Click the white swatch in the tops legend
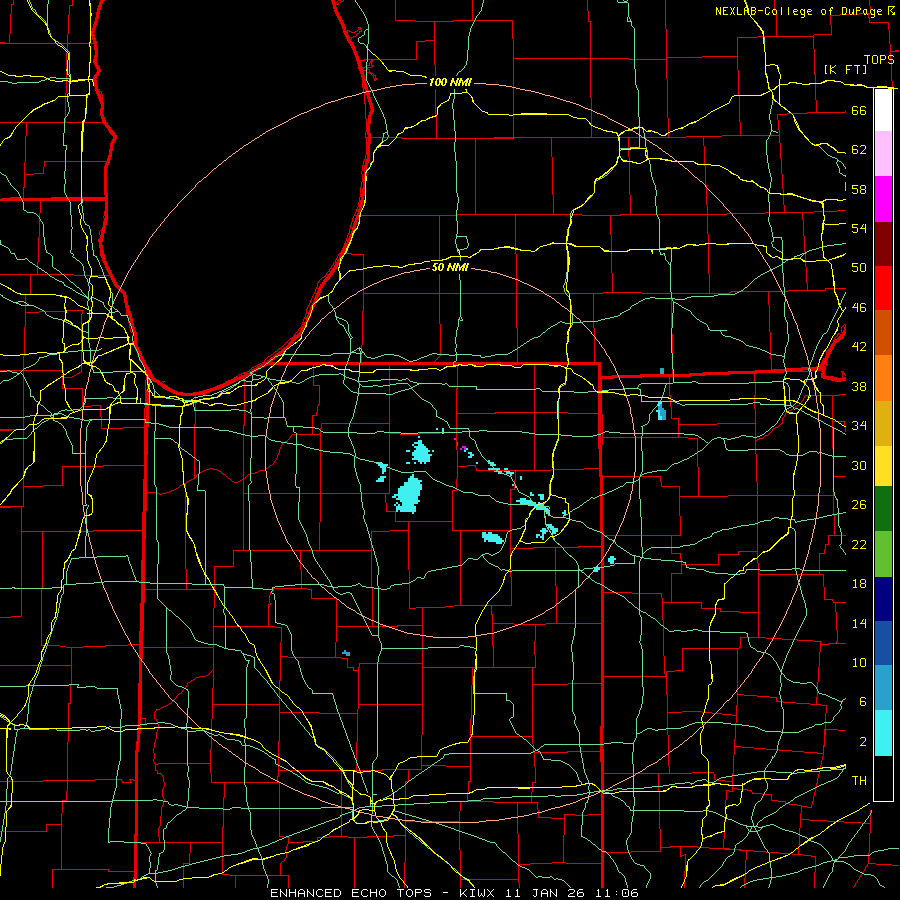900x900 pixels. [x=883, y=110]
